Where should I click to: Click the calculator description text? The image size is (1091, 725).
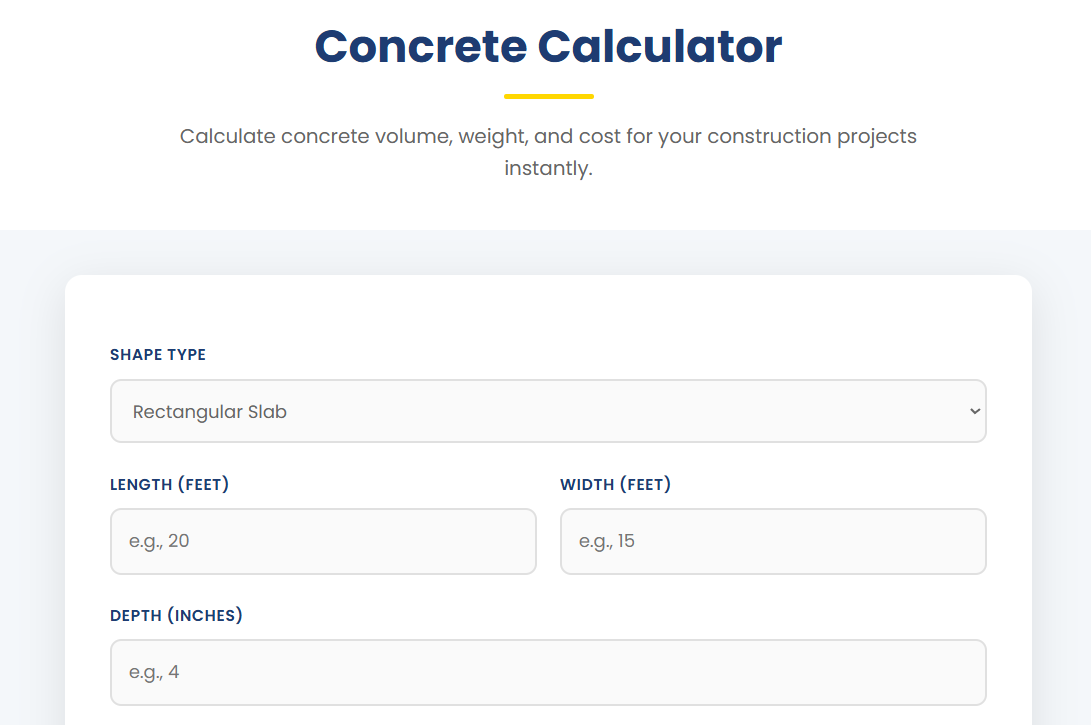pyautogui.click(x=548, y=151)
